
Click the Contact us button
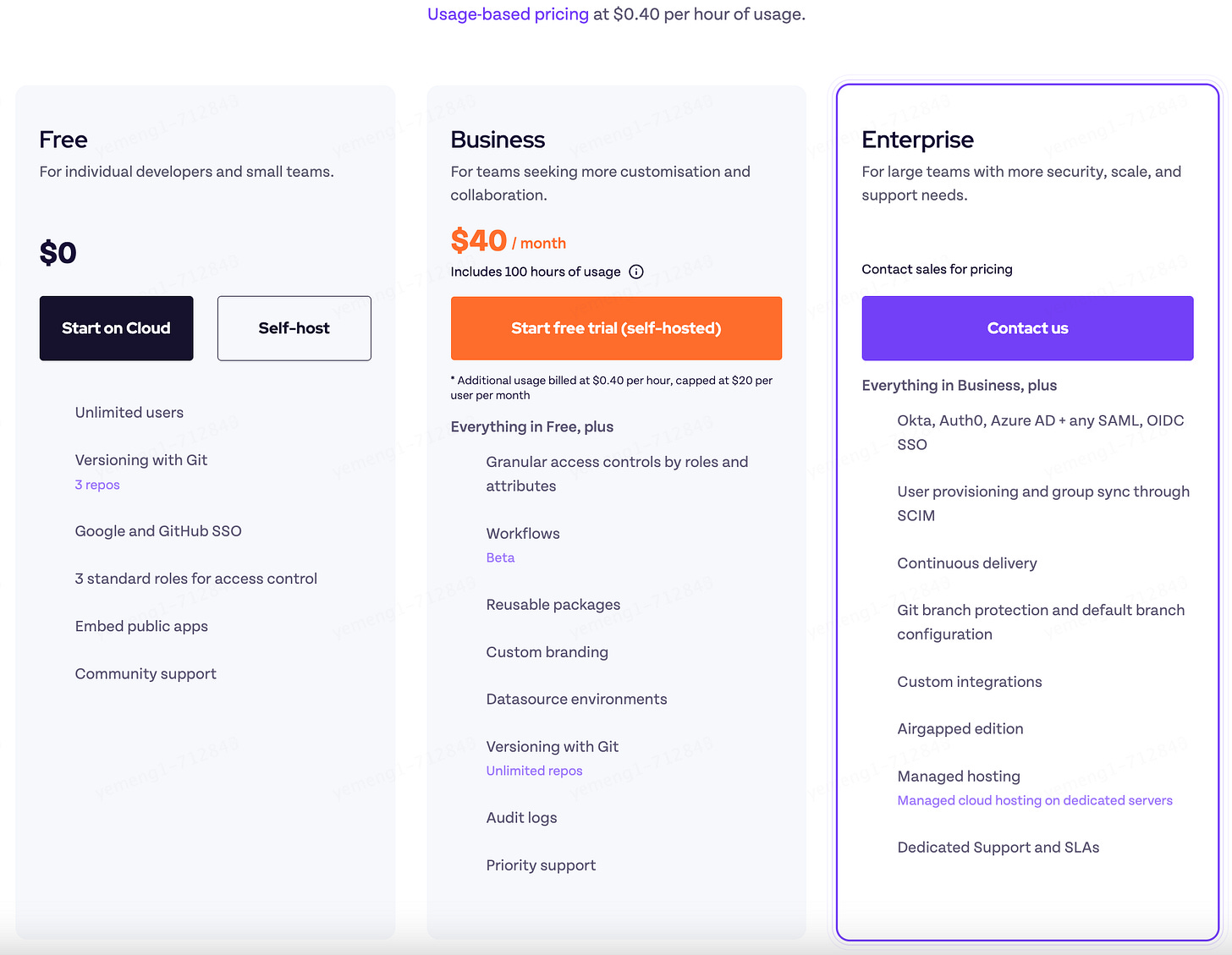pyautogui.click(x=1027, y=328)
